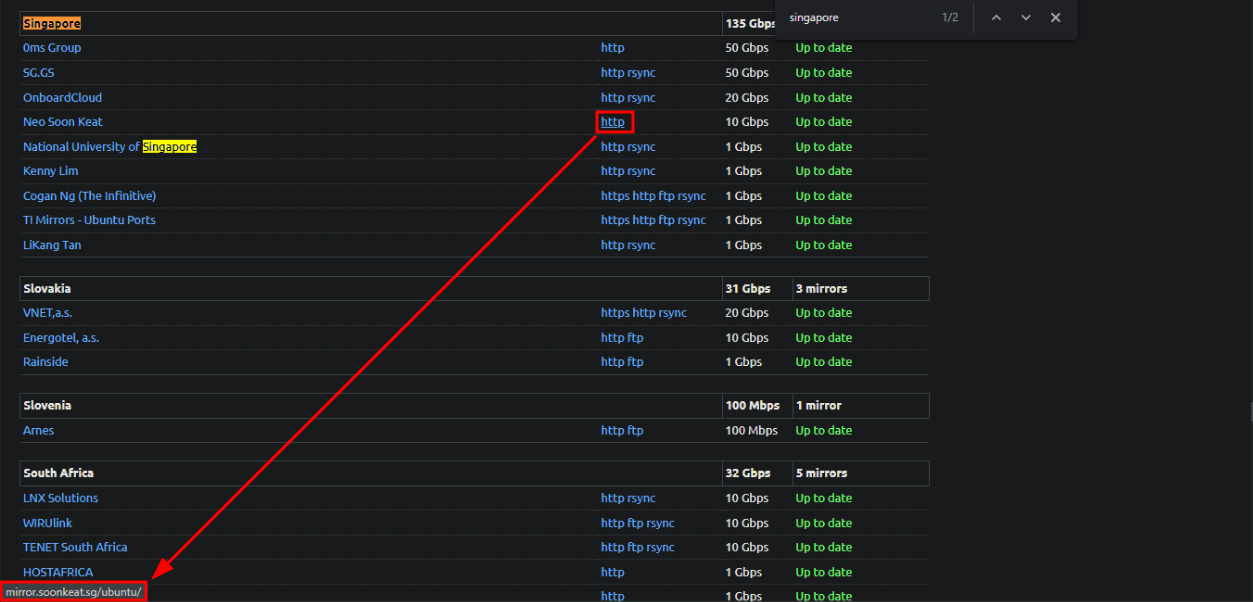Click https link in Cogan Ng row
This screenshot has height=602, width=1253.
pyautogui.click(x=615, y=196)
